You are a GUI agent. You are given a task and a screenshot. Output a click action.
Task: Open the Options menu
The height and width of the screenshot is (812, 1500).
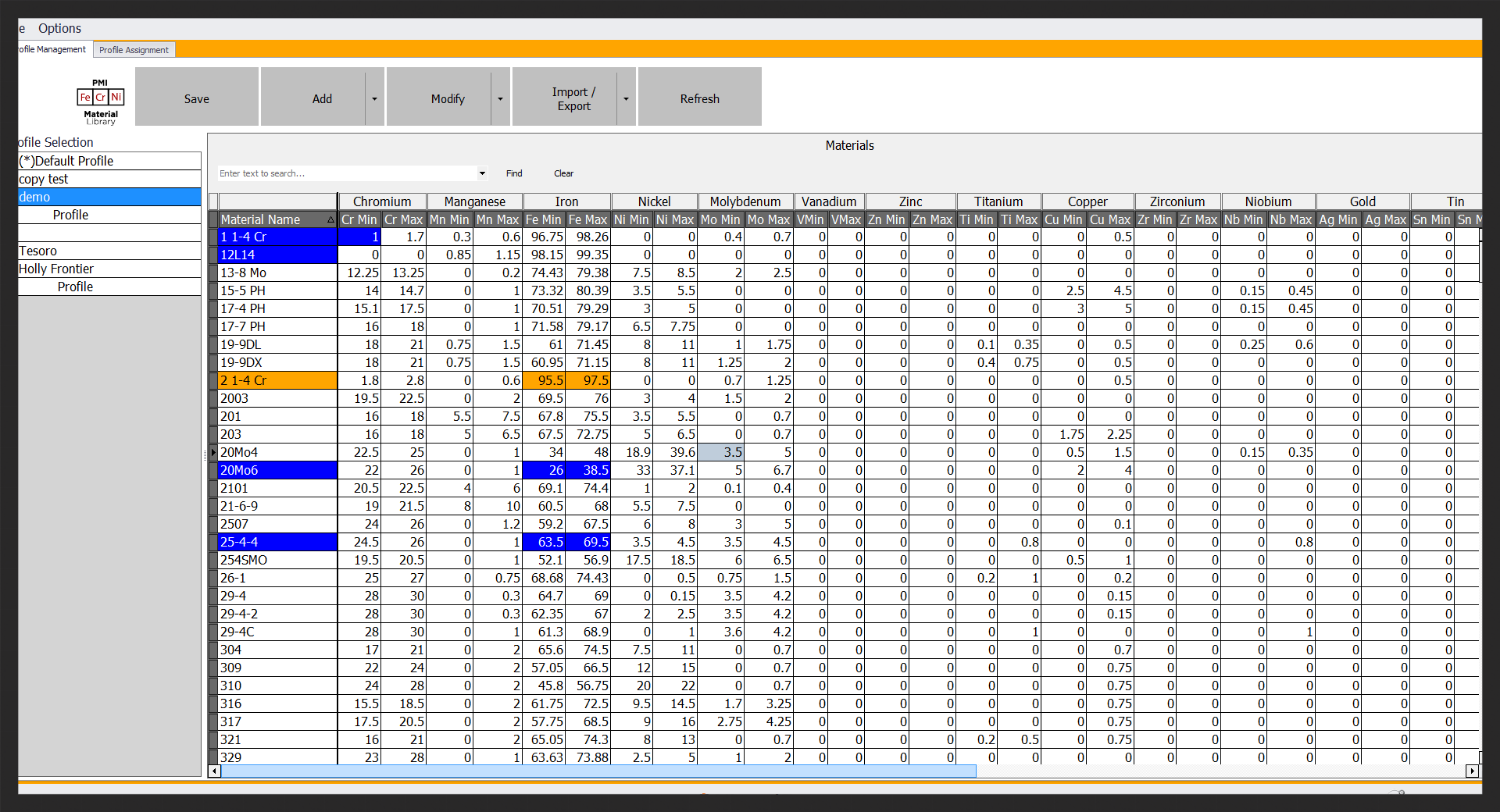[60, 28]
